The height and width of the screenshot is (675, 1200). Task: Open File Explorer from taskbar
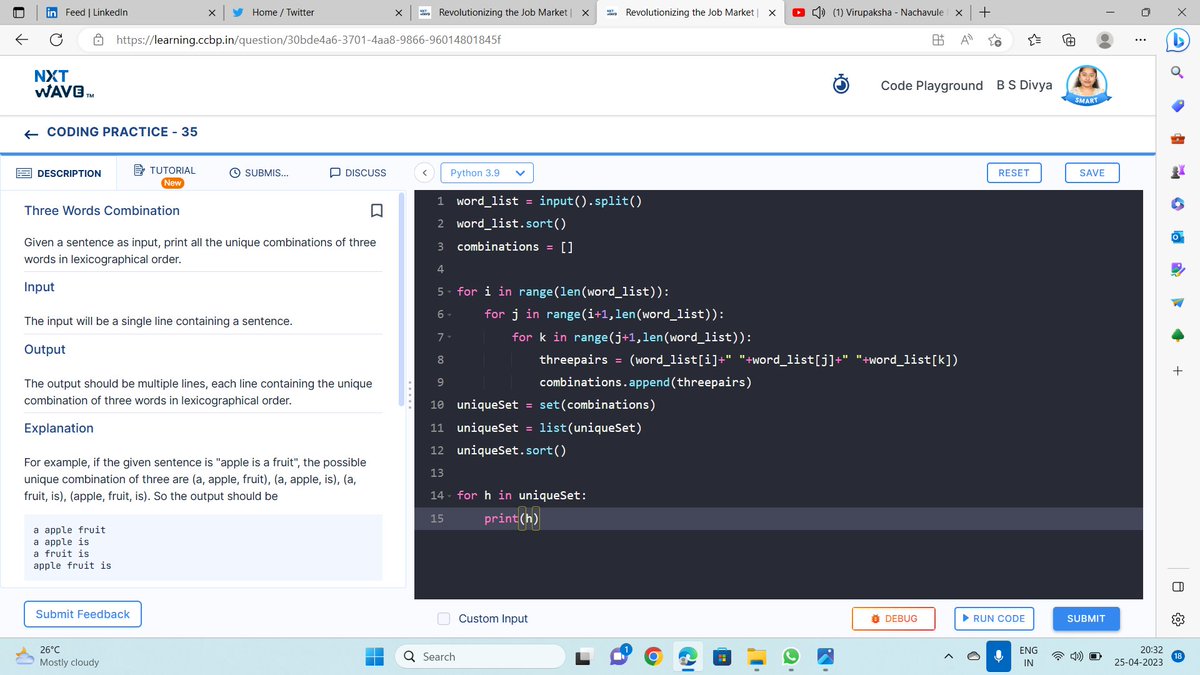[756, 657]
